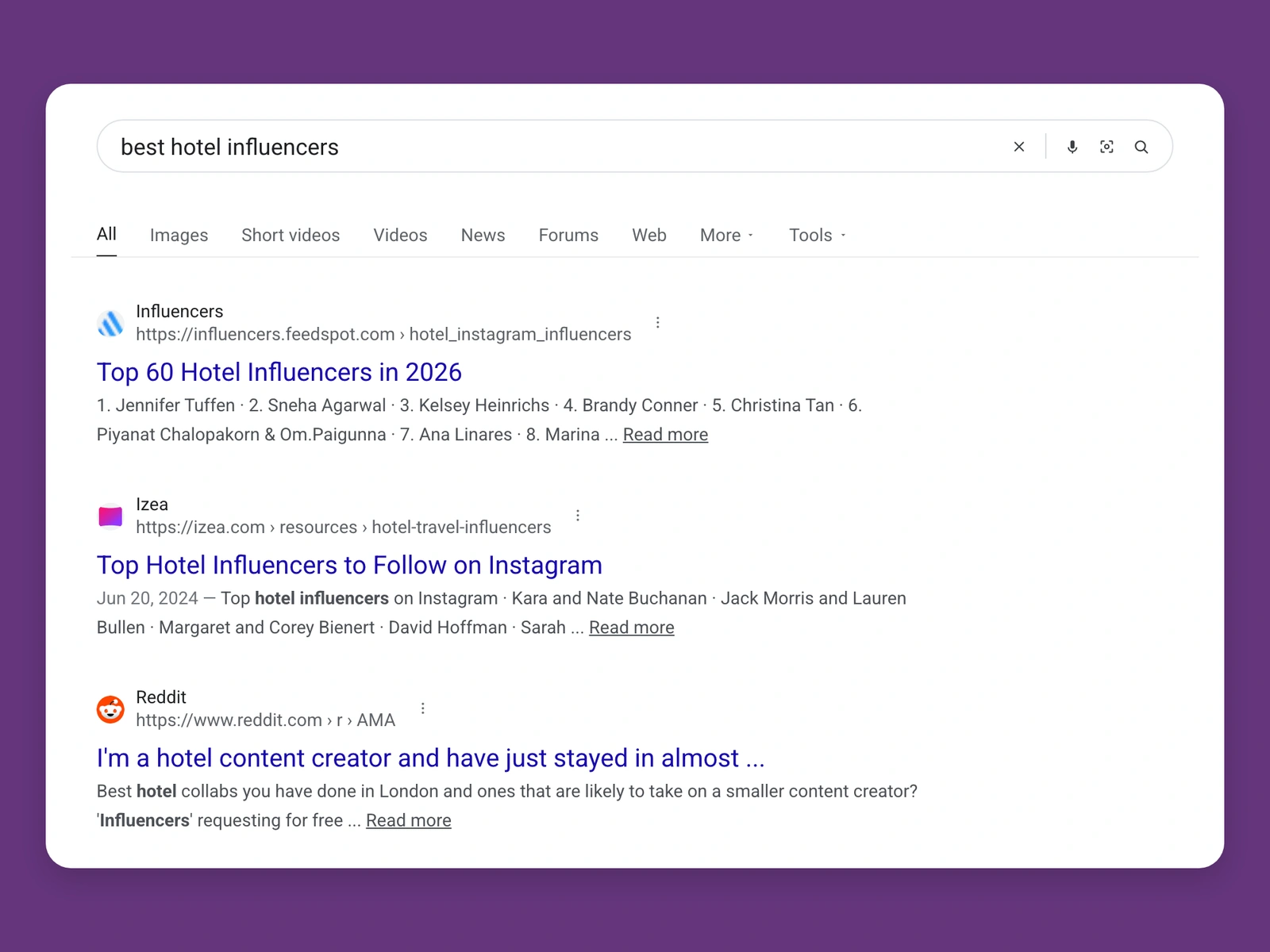The height and width of the screenshot is (952, 1270).
Task: Click the 'Reddit' site name label
Action: click(x=160, y=697)
